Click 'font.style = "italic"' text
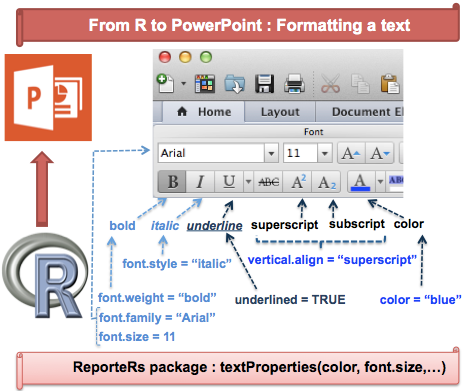This screenshot has height=391, width=463. (177, 264)
